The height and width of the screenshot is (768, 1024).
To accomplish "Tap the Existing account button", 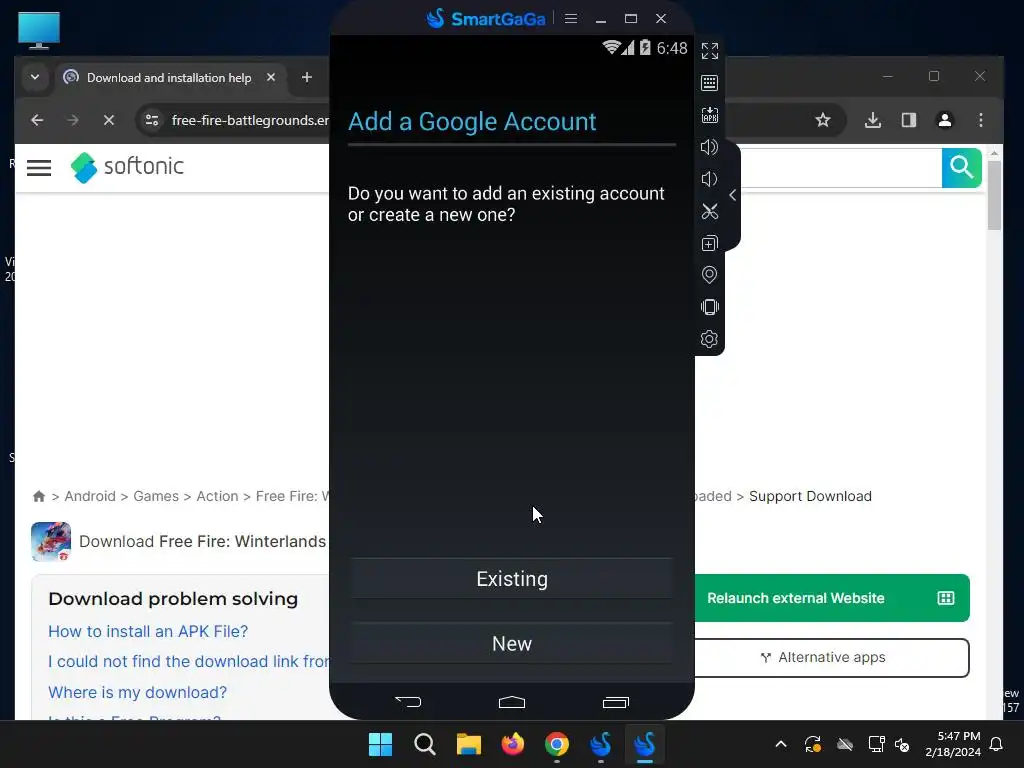I will coord(512,579).
